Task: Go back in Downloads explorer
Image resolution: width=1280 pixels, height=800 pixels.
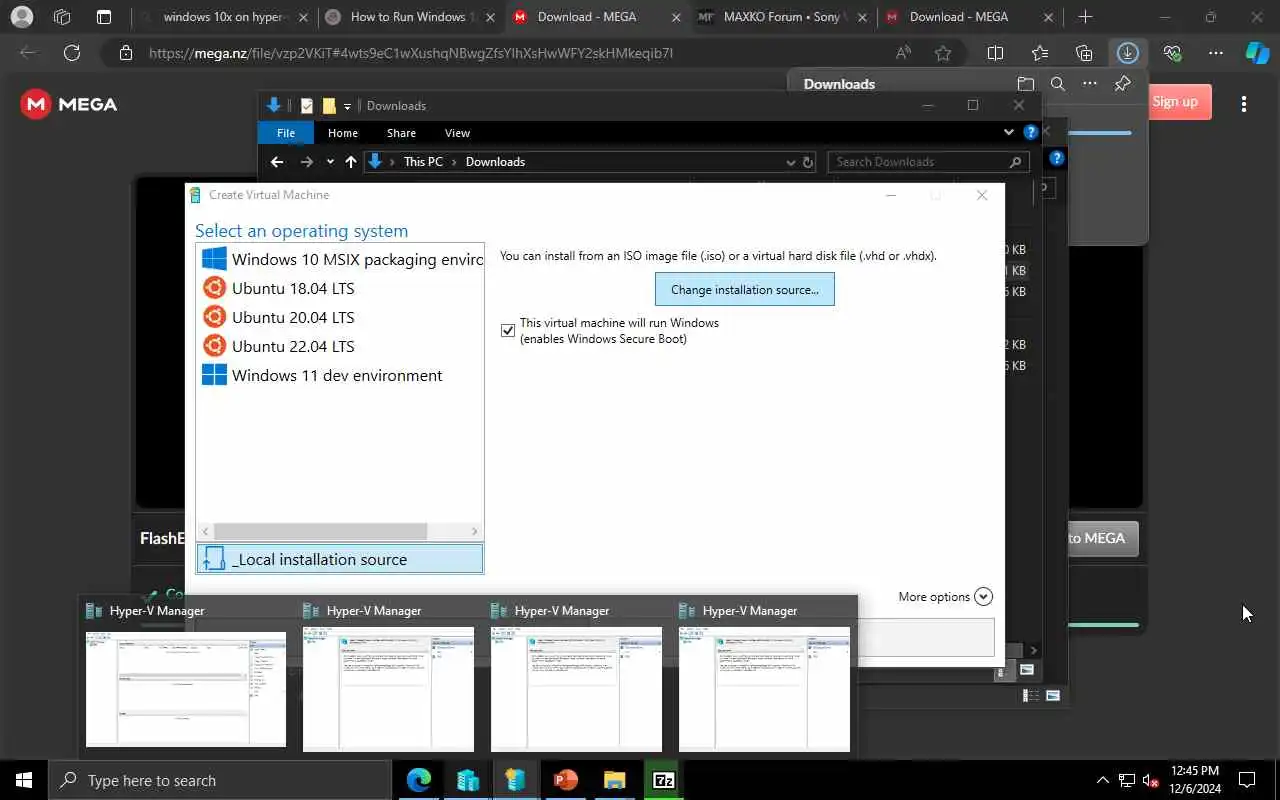Action: click(277, 162)
